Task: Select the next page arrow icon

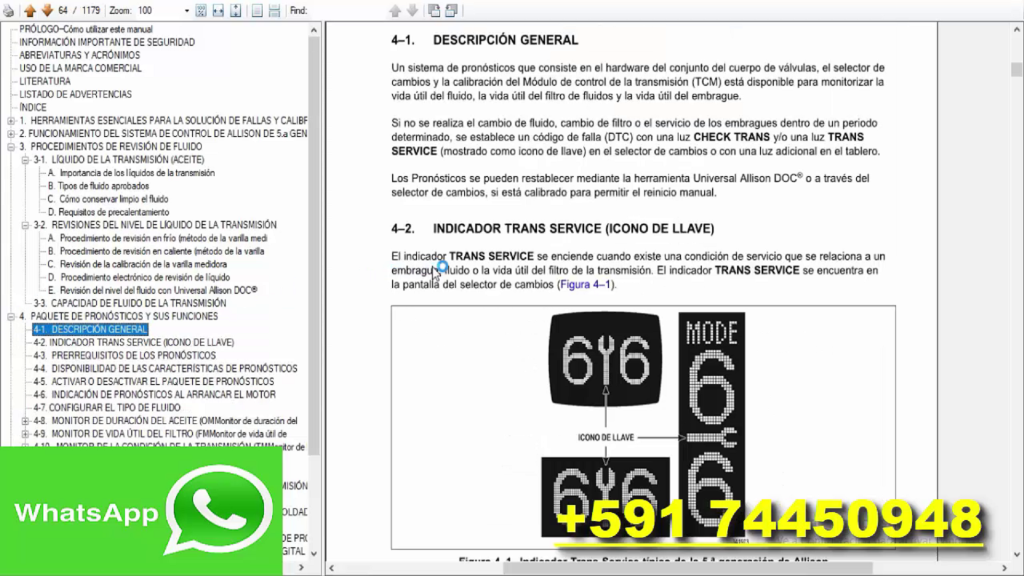Action: (47, 9)
